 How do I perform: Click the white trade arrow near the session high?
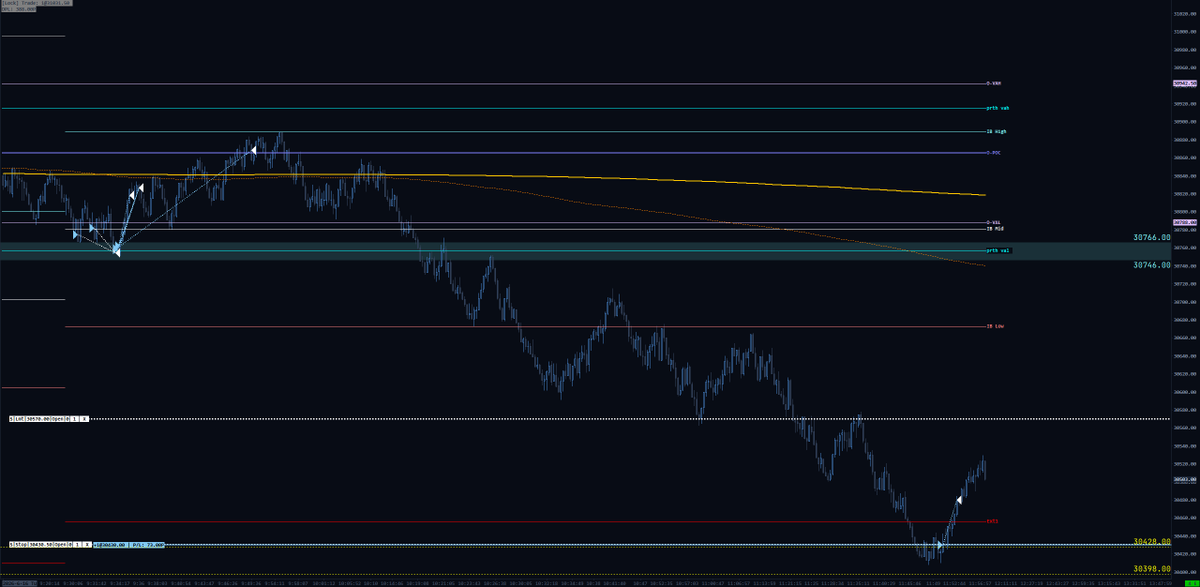(x=254, y=150)
